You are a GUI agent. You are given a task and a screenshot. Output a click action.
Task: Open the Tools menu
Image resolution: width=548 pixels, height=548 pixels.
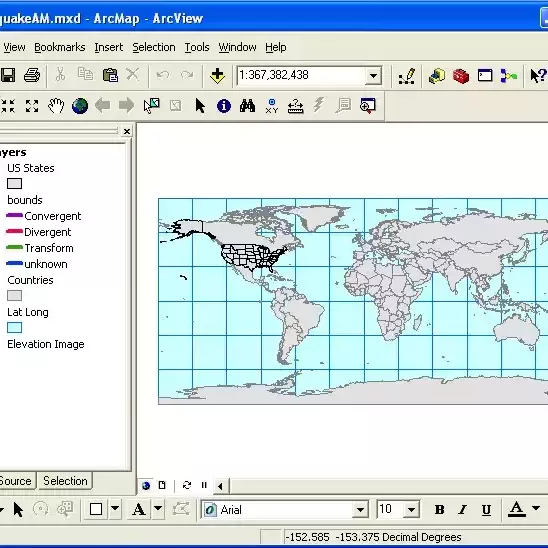[x=197, y=47]
